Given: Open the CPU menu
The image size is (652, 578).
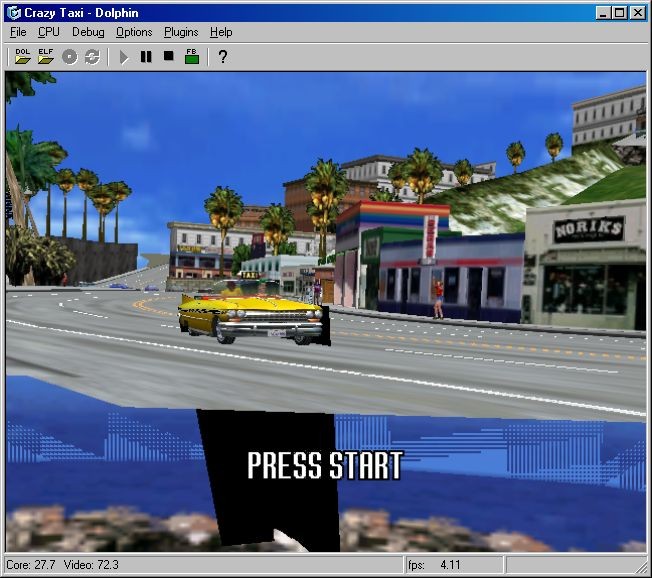Looking at the screenshot, I should pos(49,32).
